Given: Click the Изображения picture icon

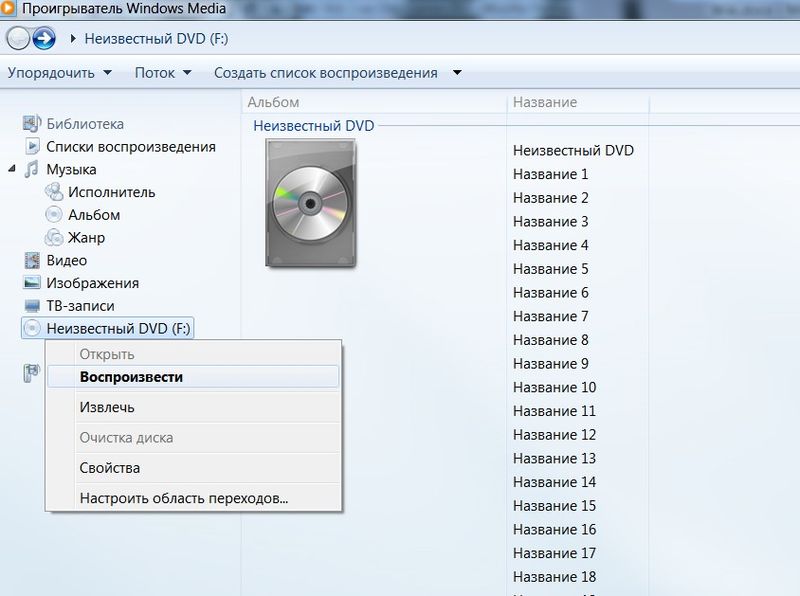Looking at the screenshot, I should point(32,283).
